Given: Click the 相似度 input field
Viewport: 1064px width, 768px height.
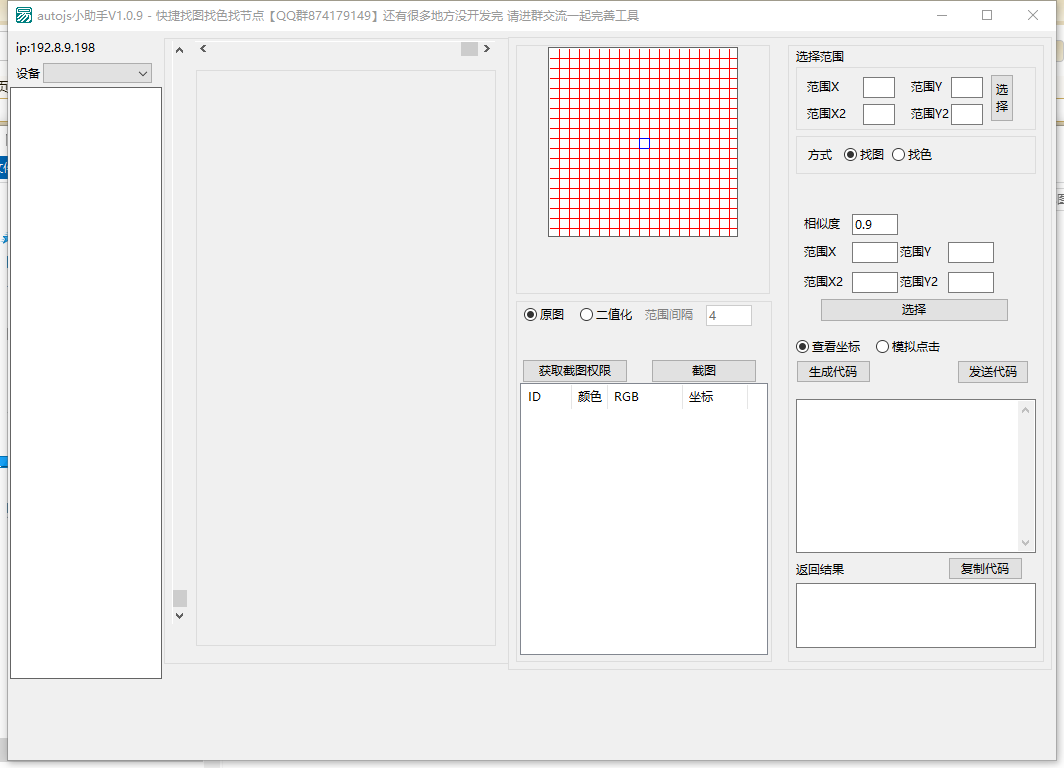Looking at the screenshot, I should tap(874, 225).
